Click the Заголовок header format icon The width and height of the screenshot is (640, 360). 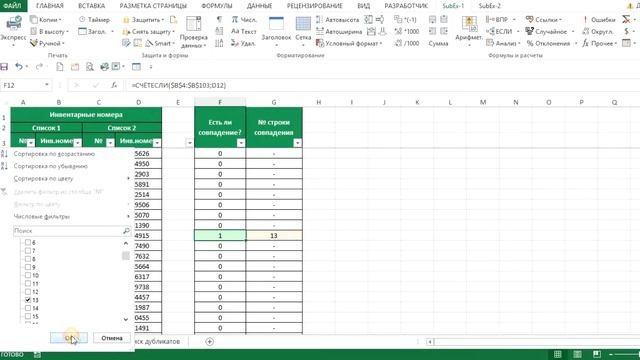[x=276, y=24]
